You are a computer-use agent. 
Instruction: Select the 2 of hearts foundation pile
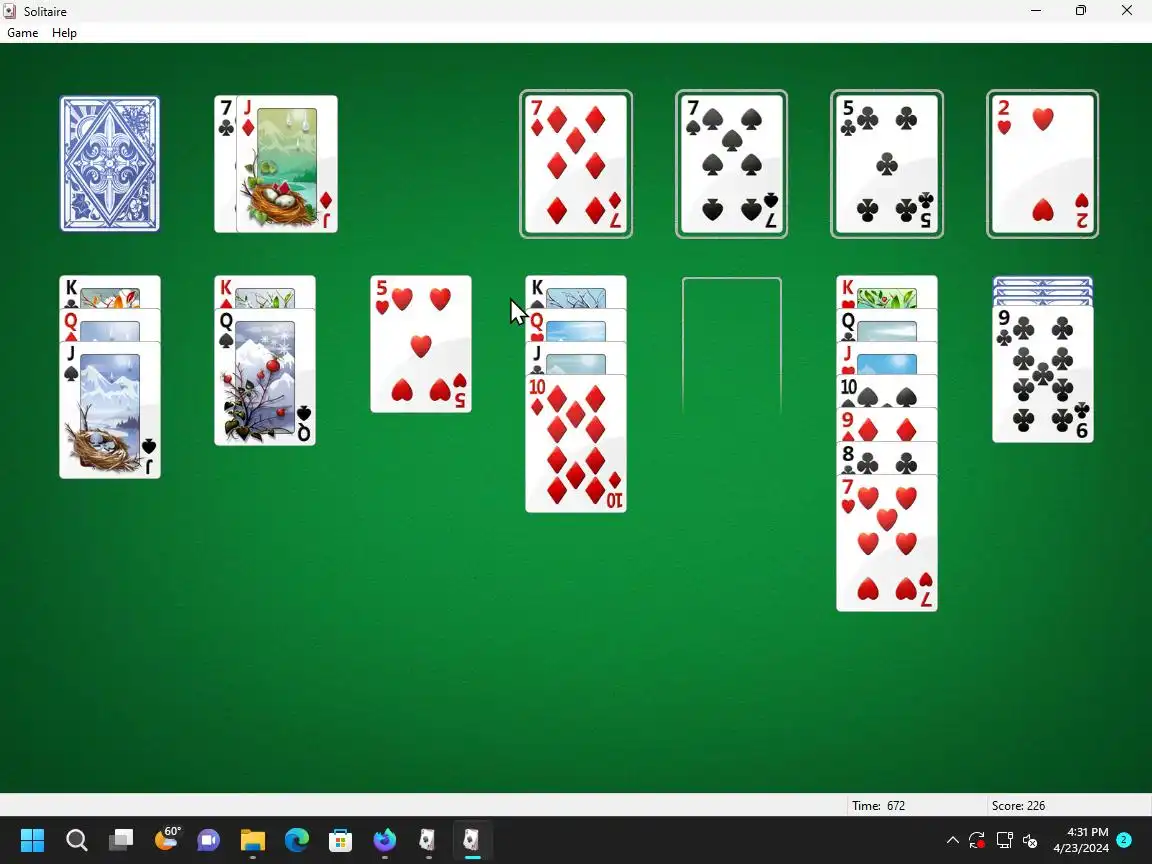tap(1043, 164)
